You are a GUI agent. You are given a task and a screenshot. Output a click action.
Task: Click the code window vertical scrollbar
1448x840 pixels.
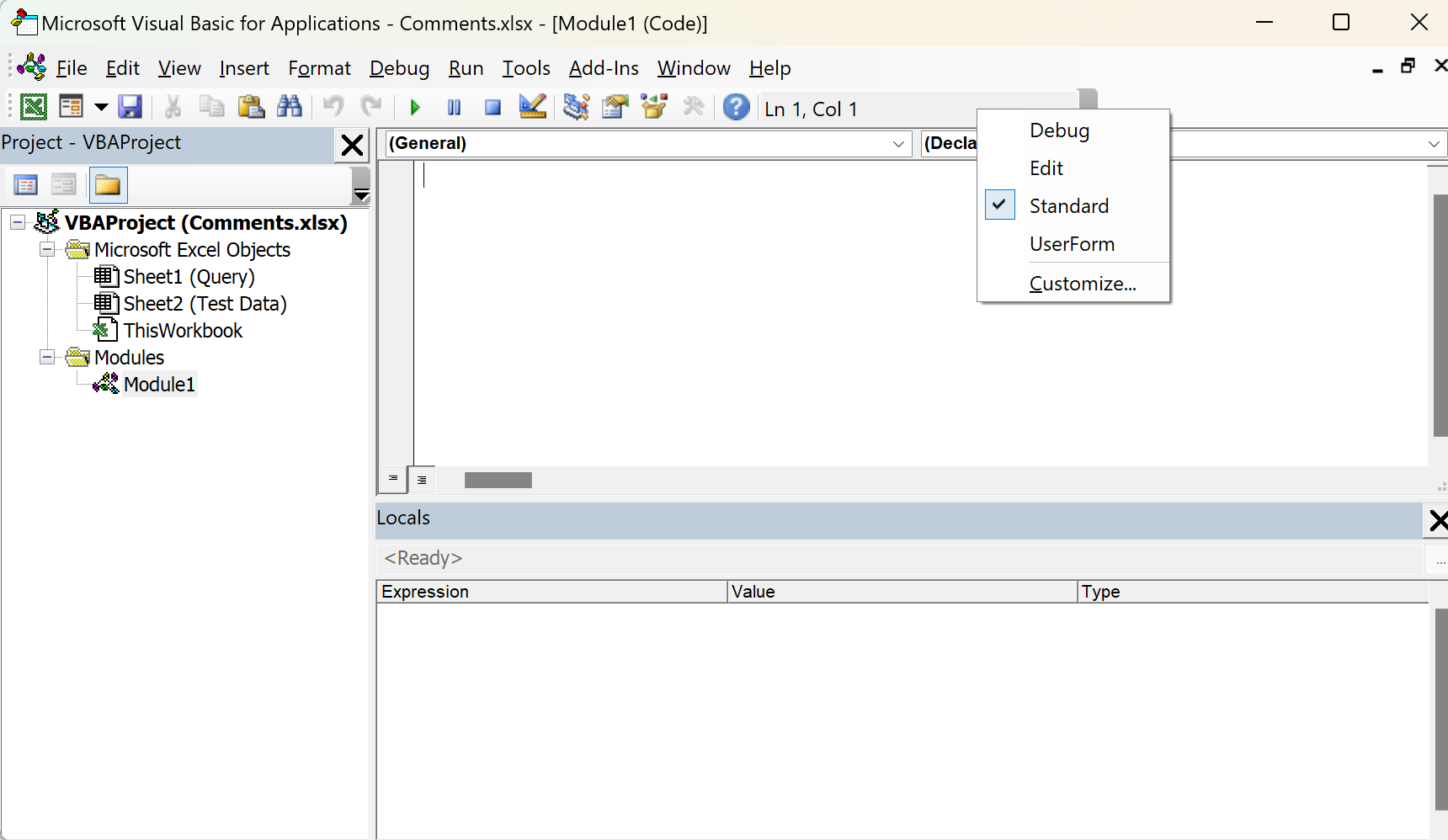point(1440,316)
